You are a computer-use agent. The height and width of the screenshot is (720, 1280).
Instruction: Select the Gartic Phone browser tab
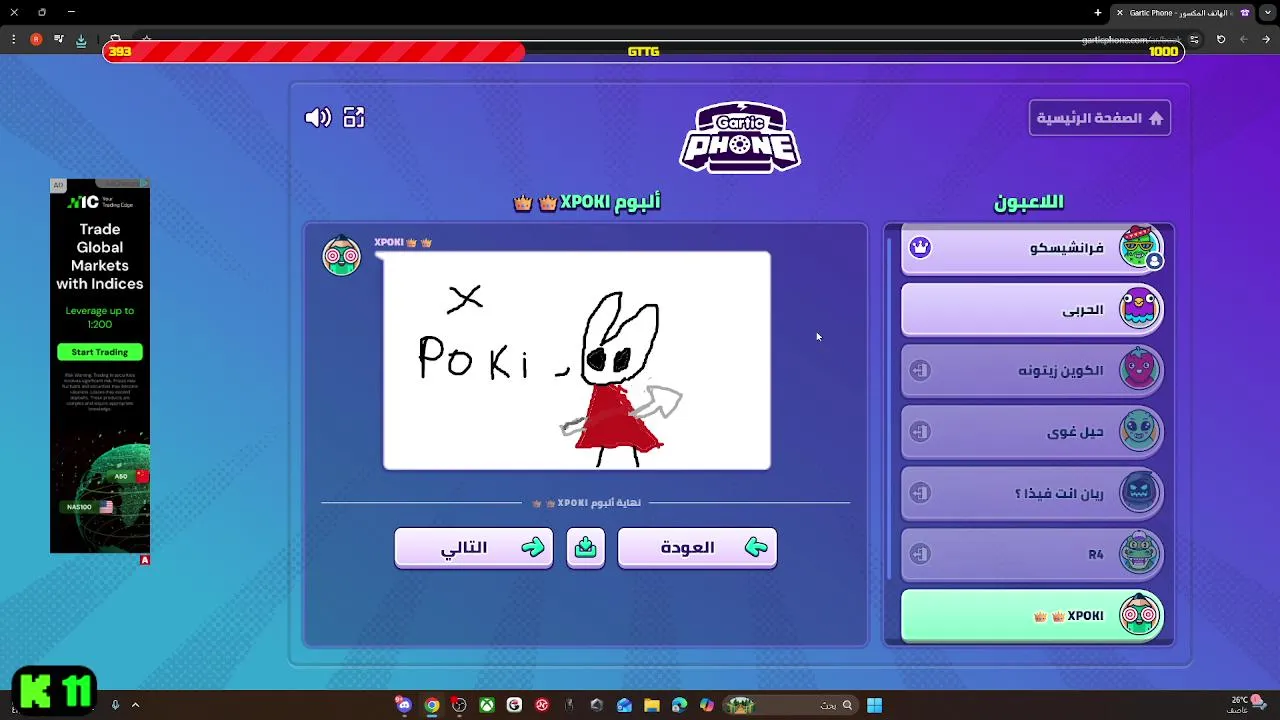click(x=1183, y=13)
